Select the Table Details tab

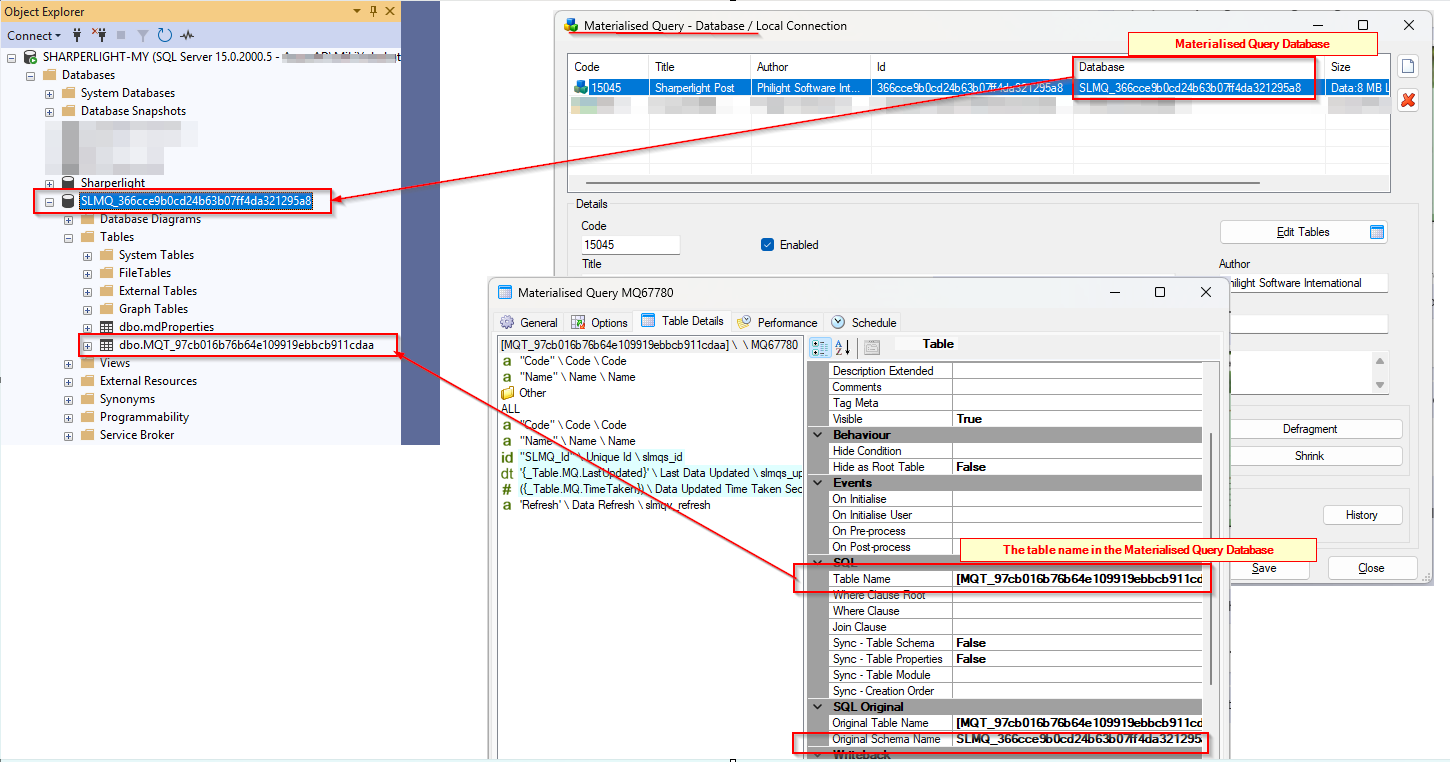tap(682, 321)
